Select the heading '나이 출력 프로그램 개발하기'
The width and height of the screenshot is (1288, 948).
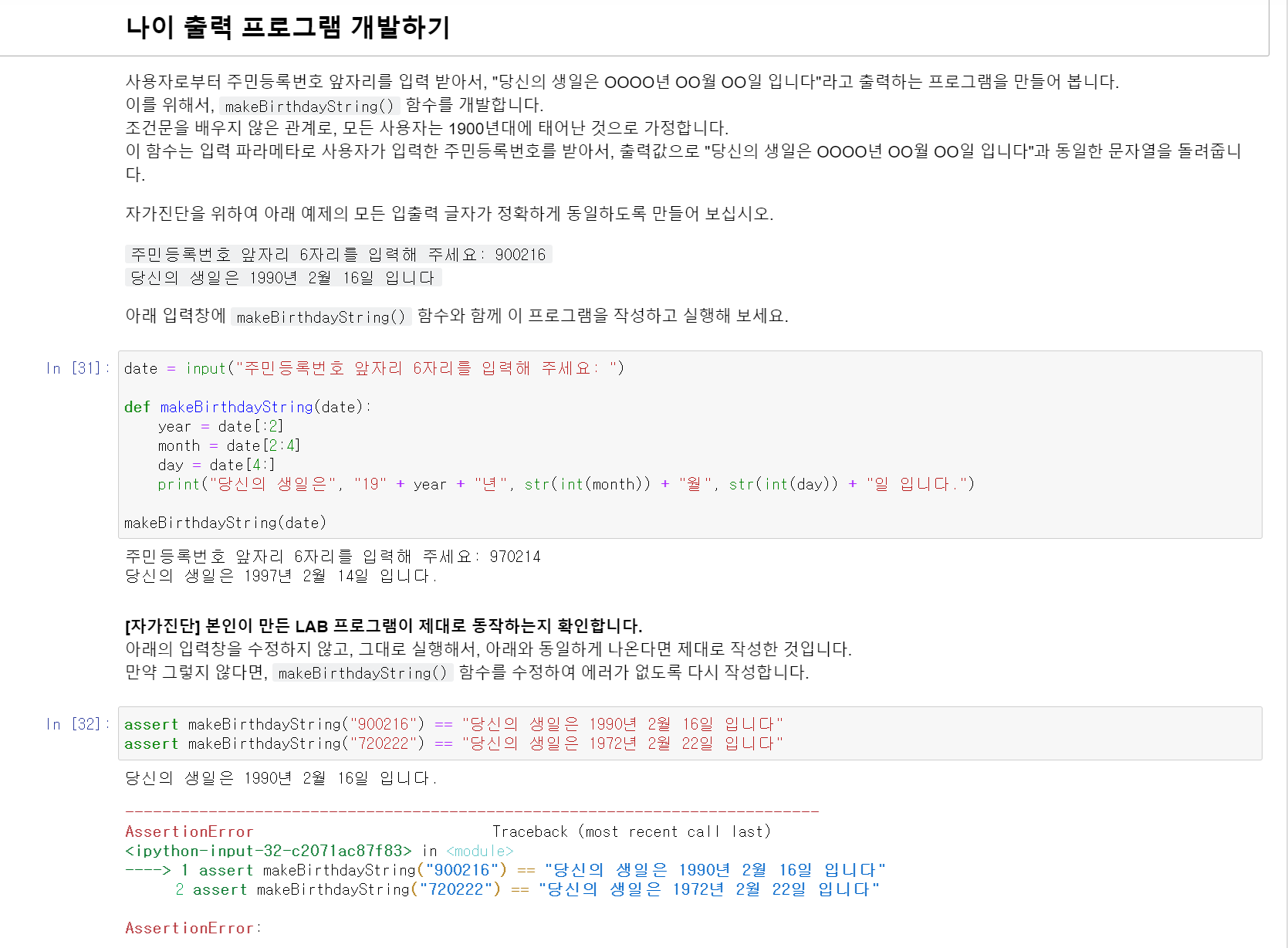pos(288,27)
